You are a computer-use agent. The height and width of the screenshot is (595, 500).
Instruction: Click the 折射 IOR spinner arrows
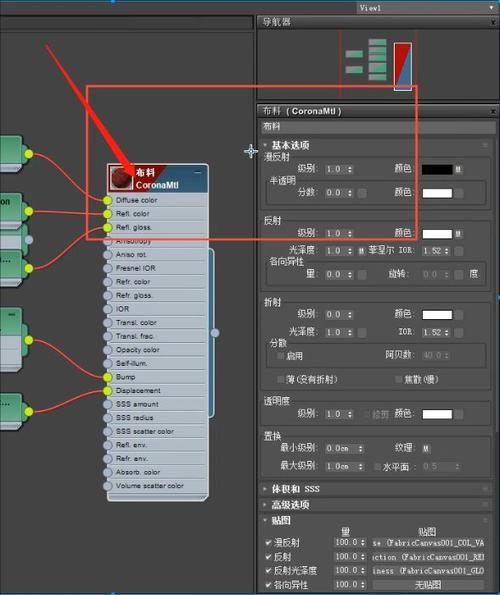tap(447, 332)
